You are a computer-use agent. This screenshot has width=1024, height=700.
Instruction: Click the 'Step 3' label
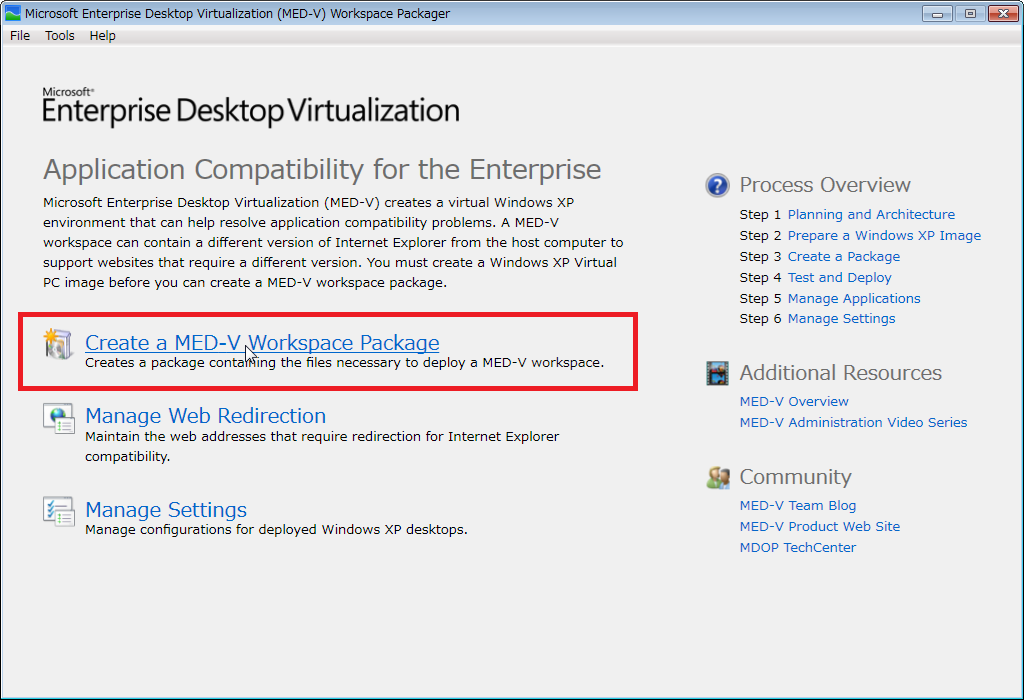click(760, 256)
